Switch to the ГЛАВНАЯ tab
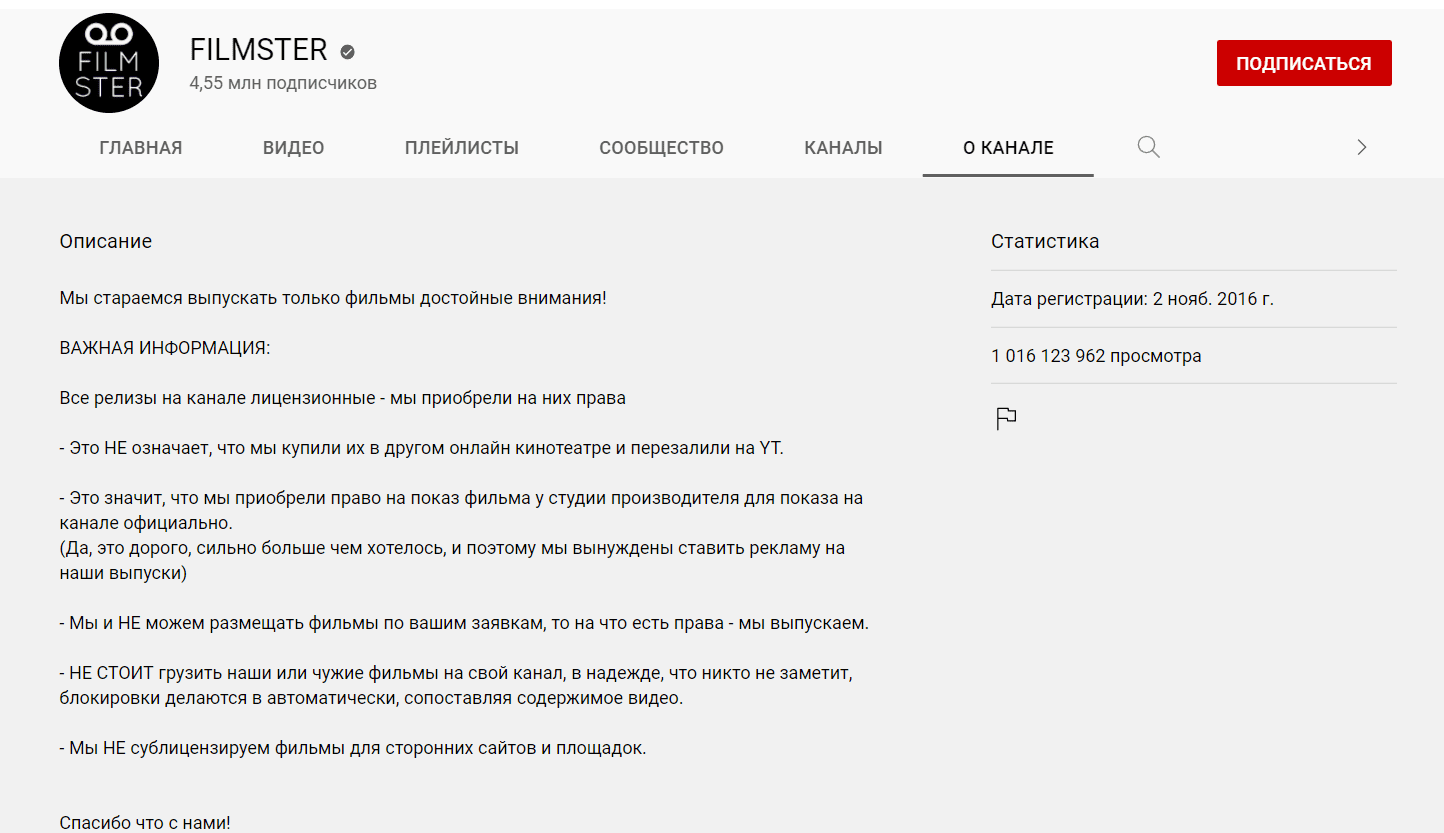The image size is (1444, 833). point(141,148)
